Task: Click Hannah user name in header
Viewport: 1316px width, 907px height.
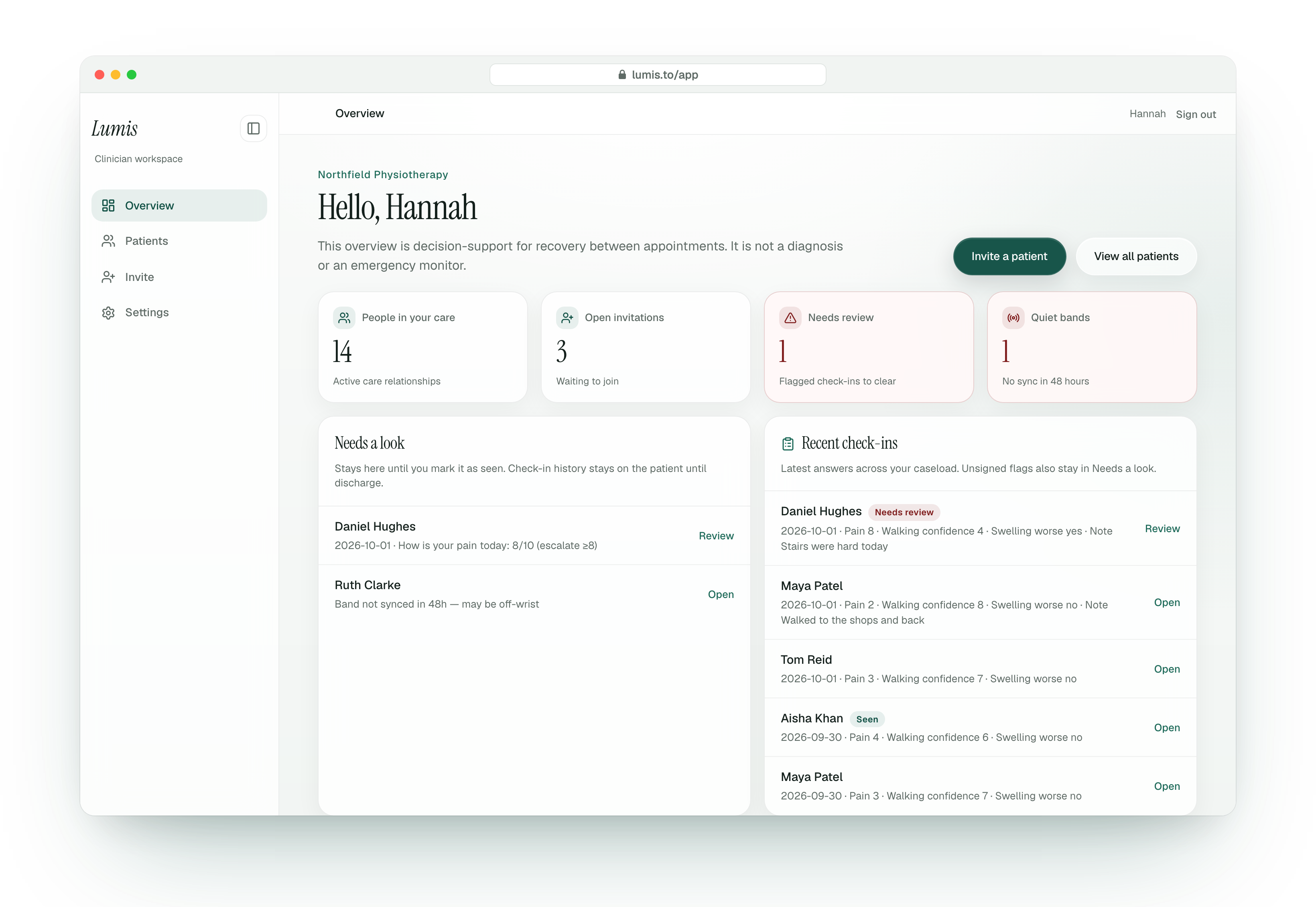Action: coord(1147,114)
